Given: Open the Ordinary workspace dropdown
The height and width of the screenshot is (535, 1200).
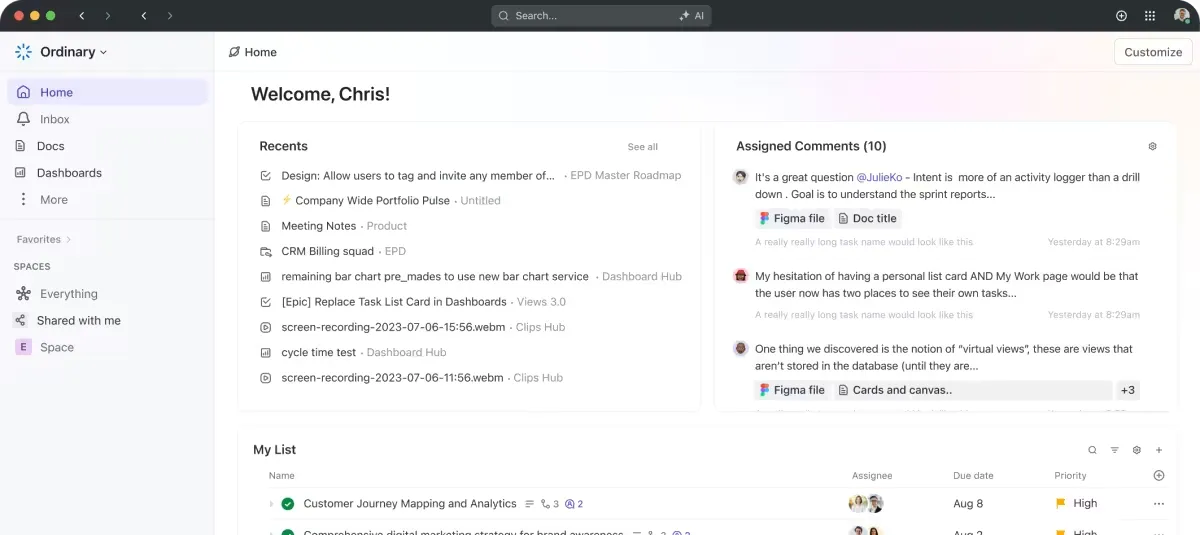Looking at the screenshot, I should tap(74, 52).
